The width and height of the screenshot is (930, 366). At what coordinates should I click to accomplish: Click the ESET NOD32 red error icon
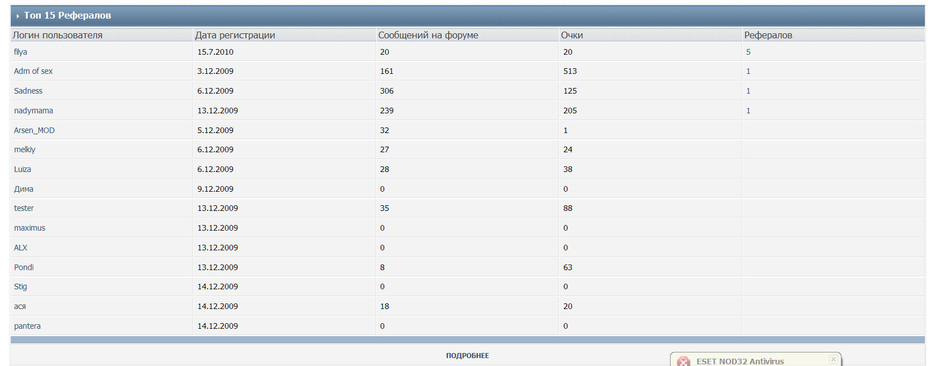point(683,362)
